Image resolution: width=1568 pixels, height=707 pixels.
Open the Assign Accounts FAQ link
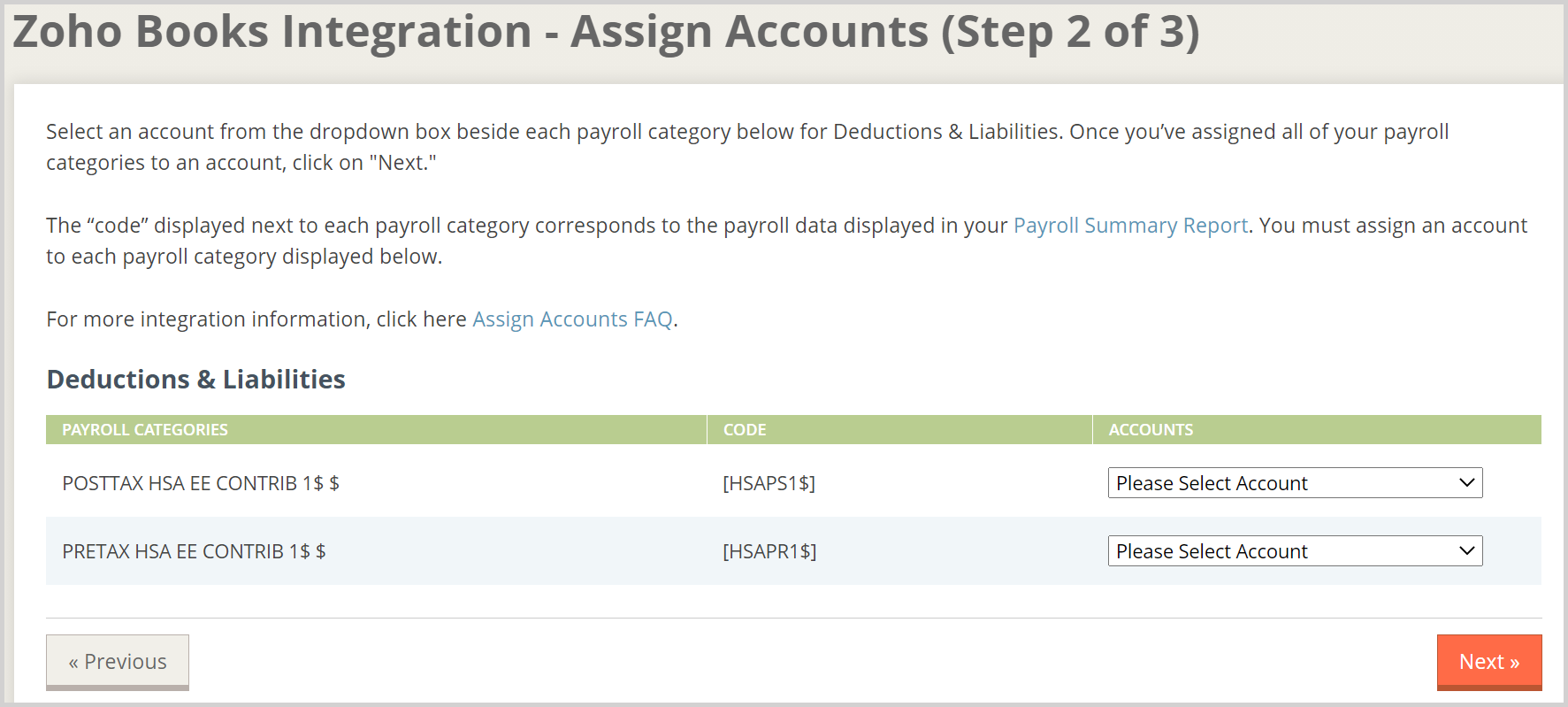pos(571,319)
